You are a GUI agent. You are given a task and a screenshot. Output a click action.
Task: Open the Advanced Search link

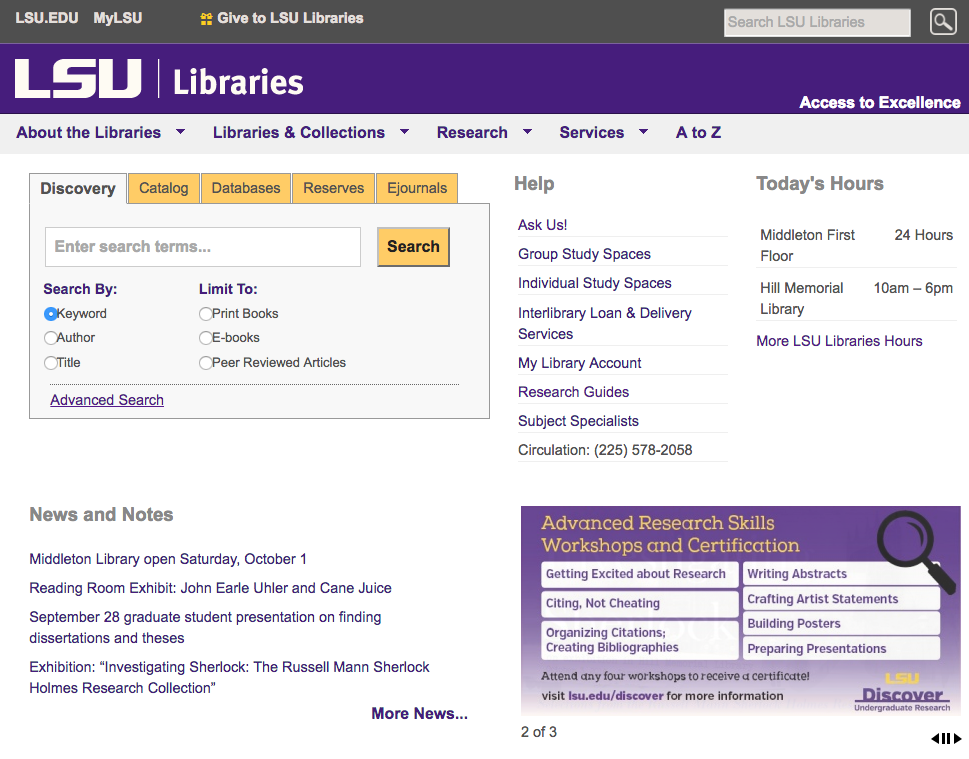pyautogui.click(x=107, y=400)
